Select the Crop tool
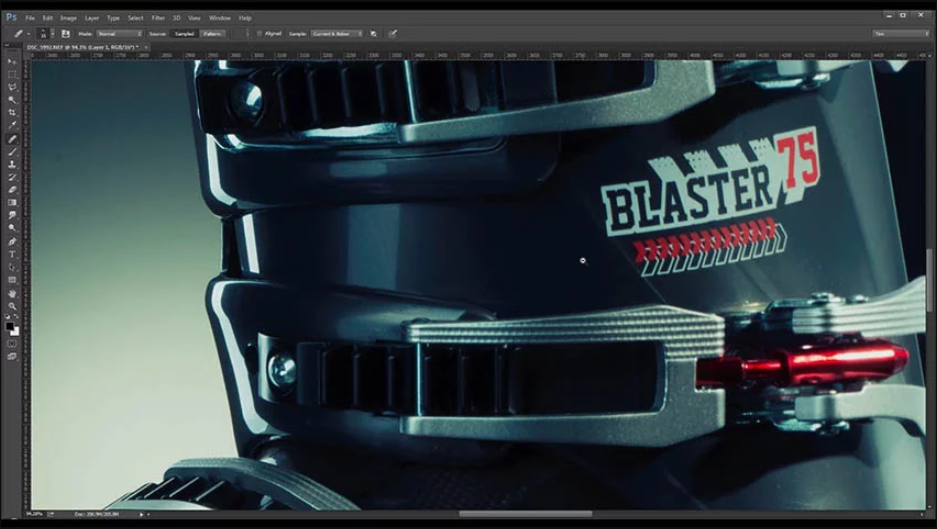937x529 pixels. pos(12,113)
